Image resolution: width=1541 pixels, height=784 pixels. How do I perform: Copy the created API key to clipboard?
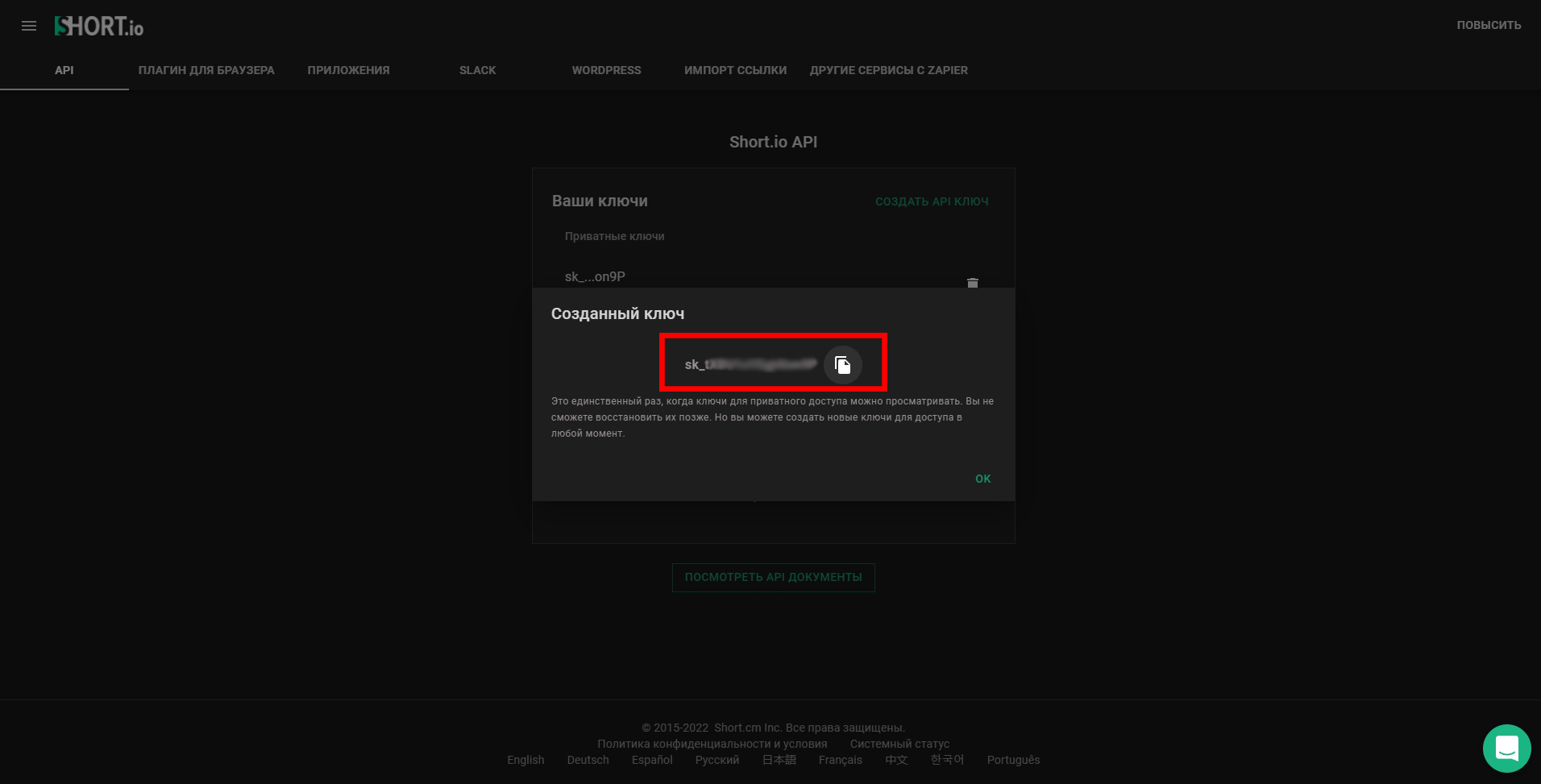point(843,364)
